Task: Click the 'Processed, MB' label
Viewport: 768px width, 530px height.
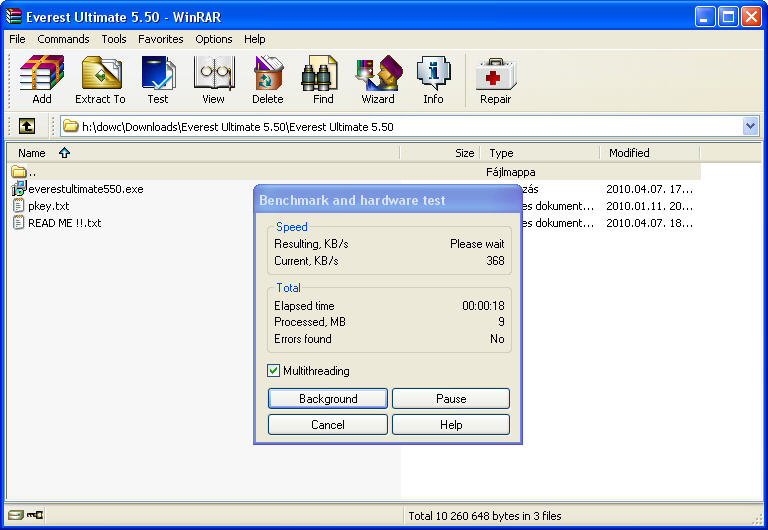Action: 310,322
